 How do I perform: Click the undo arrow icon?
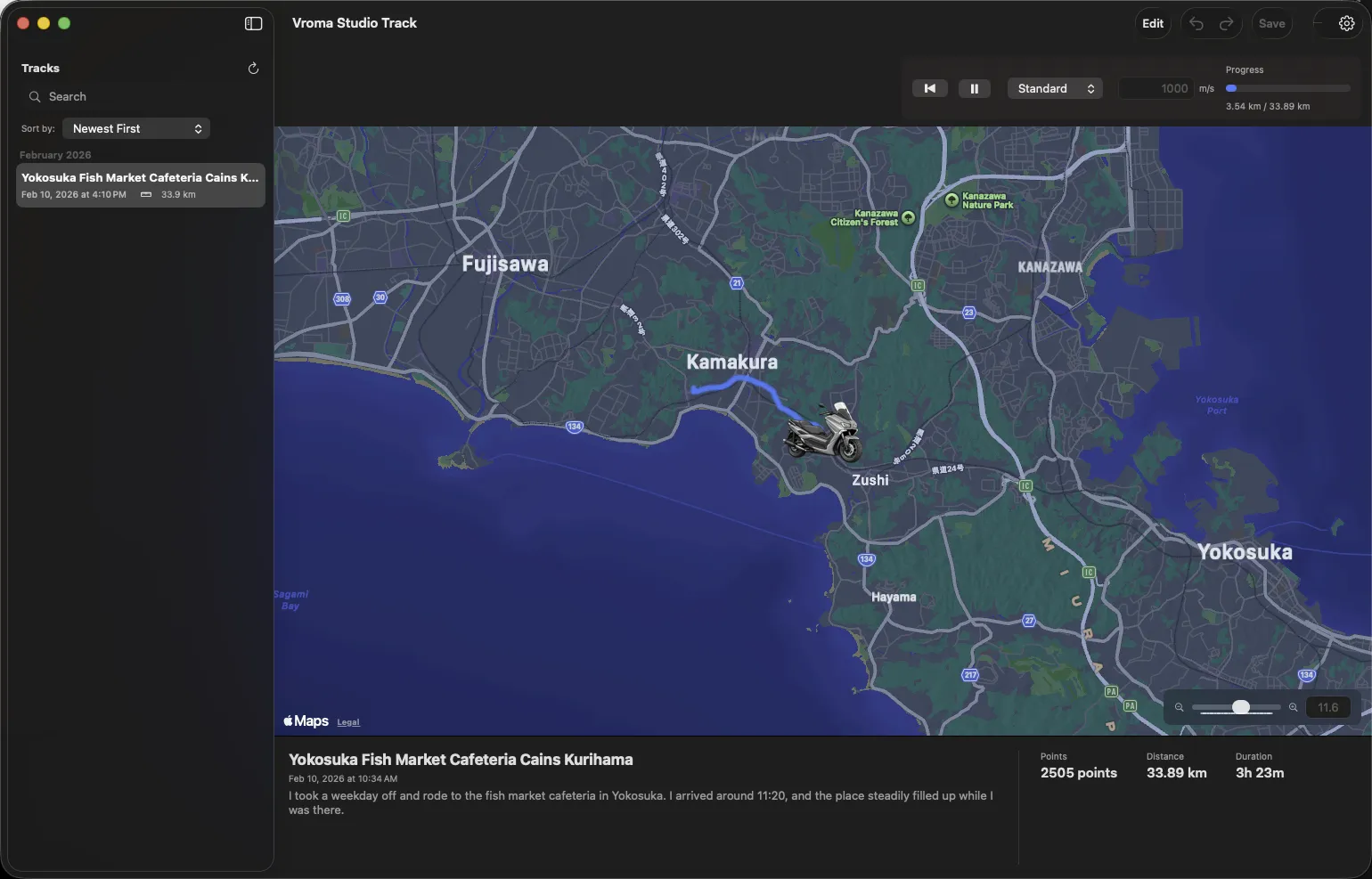click(1196, 24)
